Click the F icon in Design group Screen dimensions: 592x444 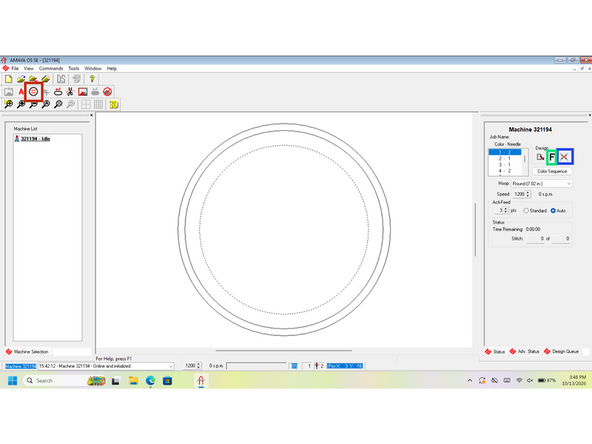pos(552,157)
